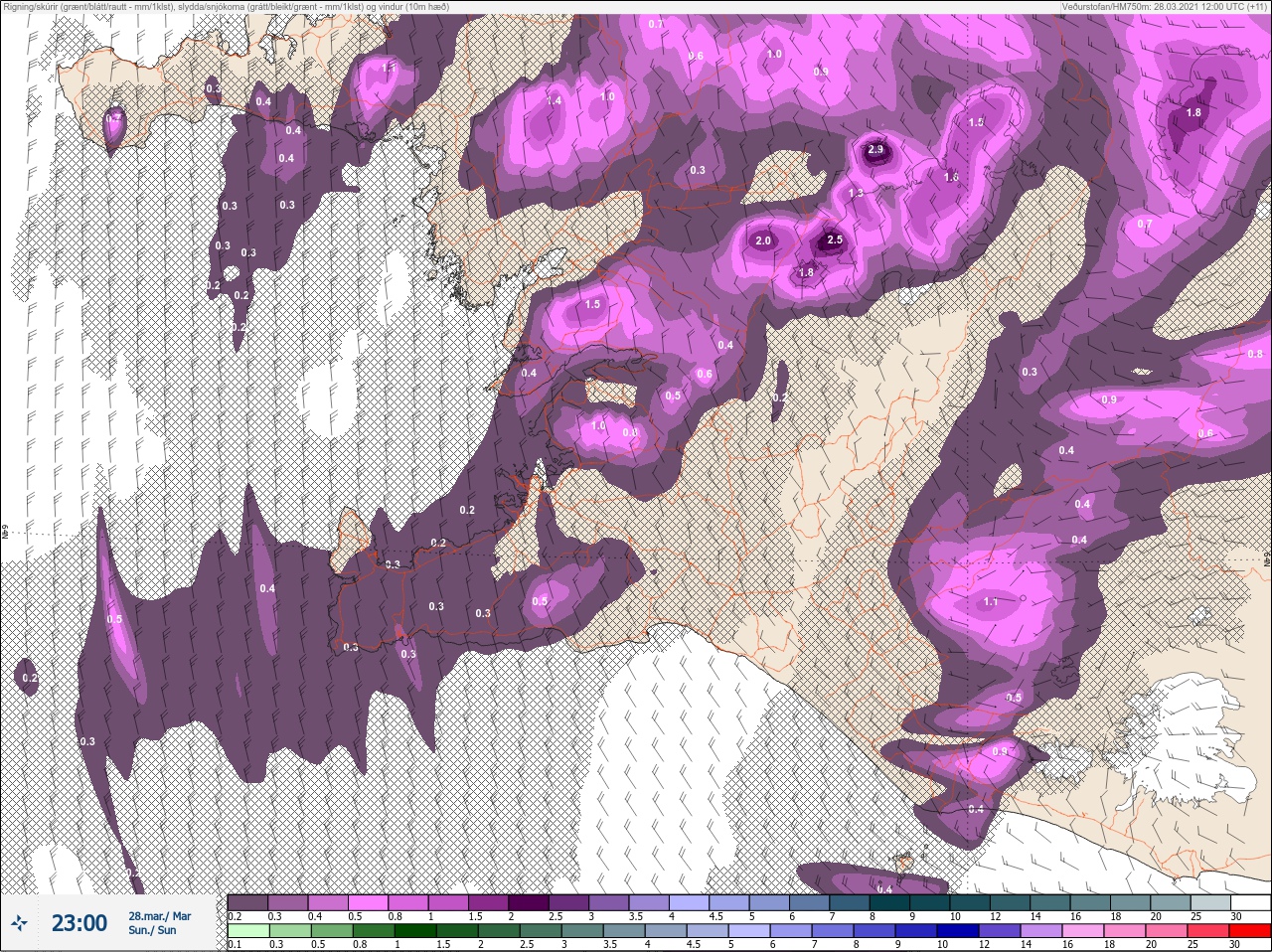This screenshot has width=1272, height=952.
Task: Click lower legend label 0.1
Action: (x=234, y=944)
